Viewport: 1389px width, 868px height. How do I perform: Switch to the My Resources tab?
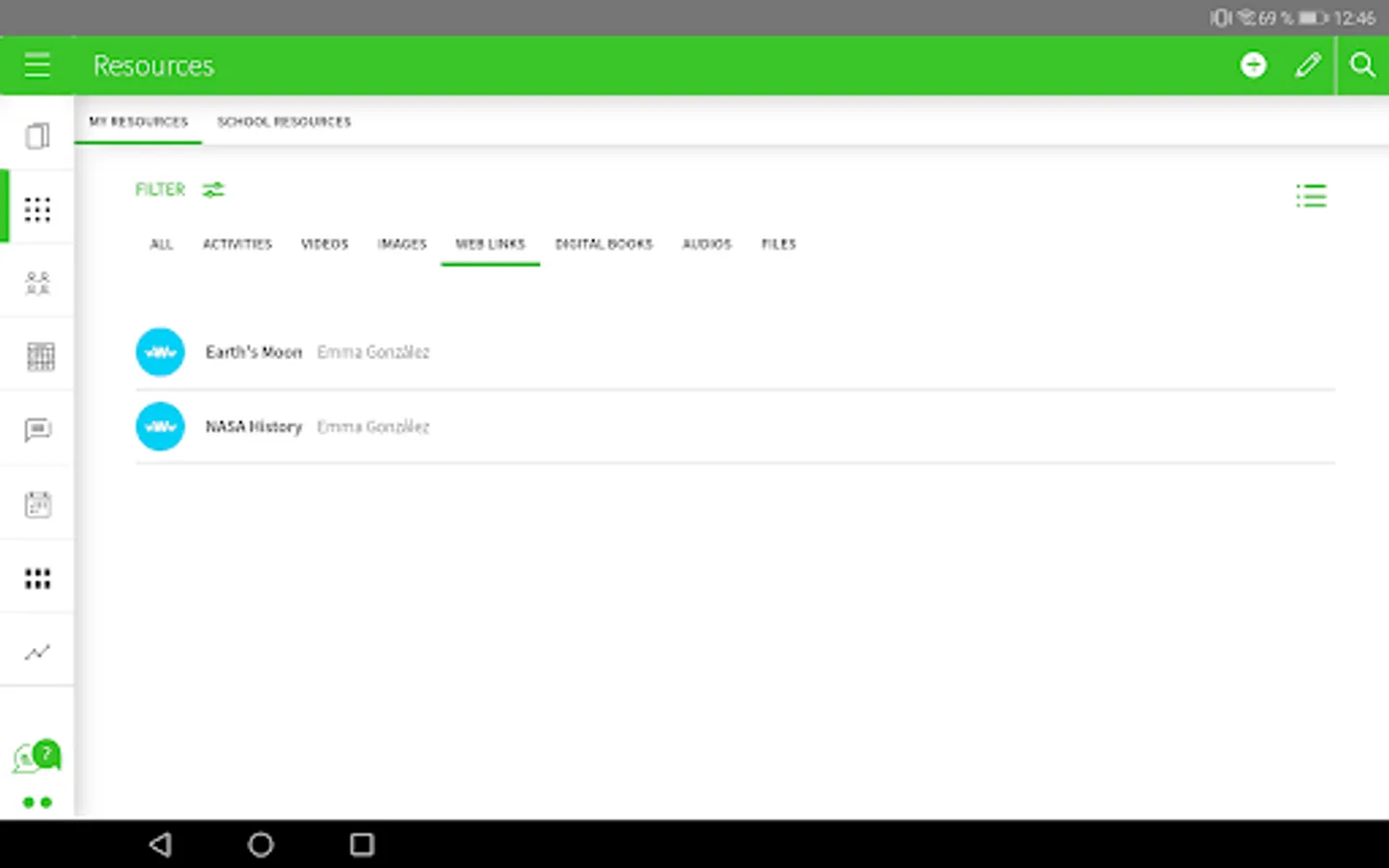pos(138,122)
